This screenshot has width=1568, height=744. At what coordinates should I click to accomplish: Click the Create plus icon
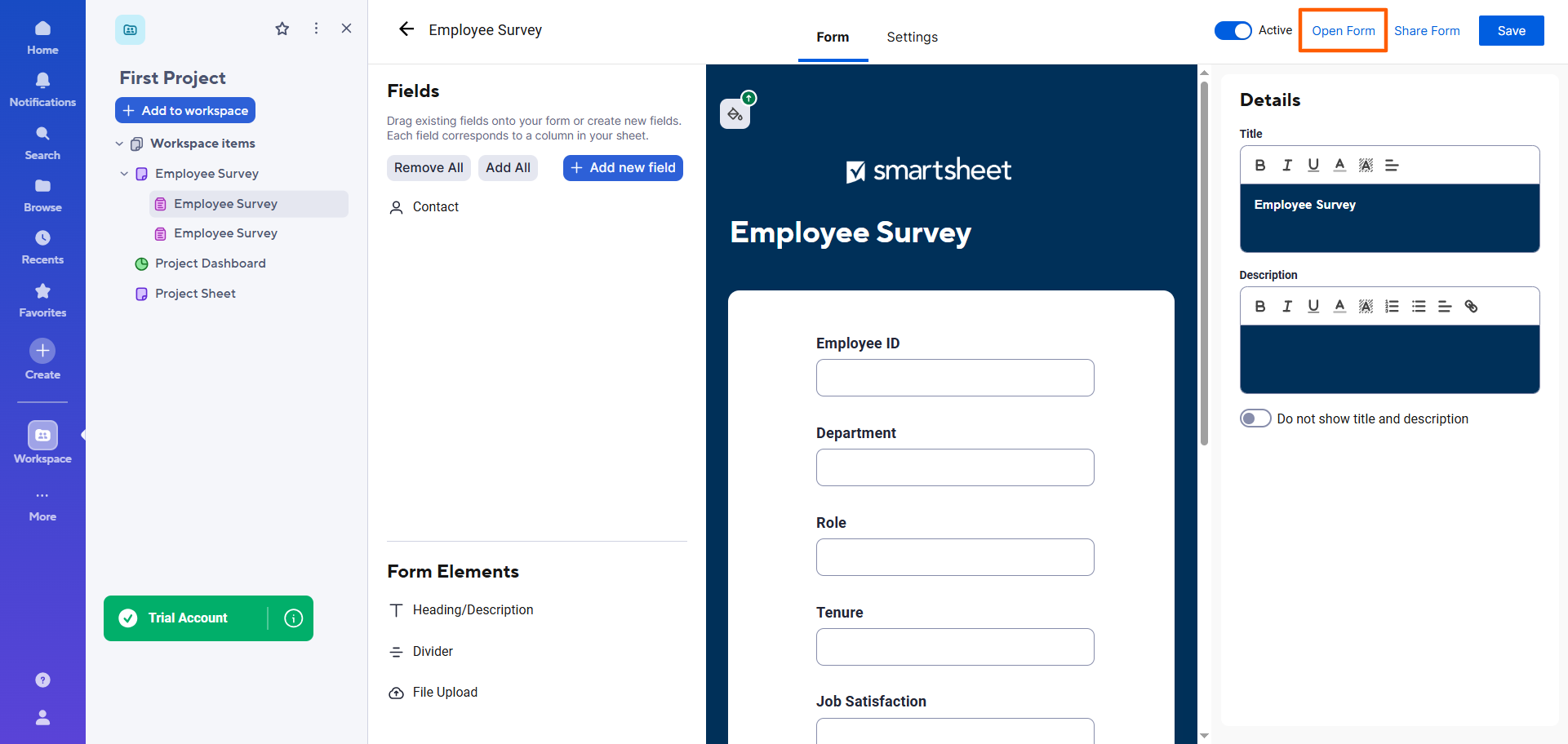42,351
